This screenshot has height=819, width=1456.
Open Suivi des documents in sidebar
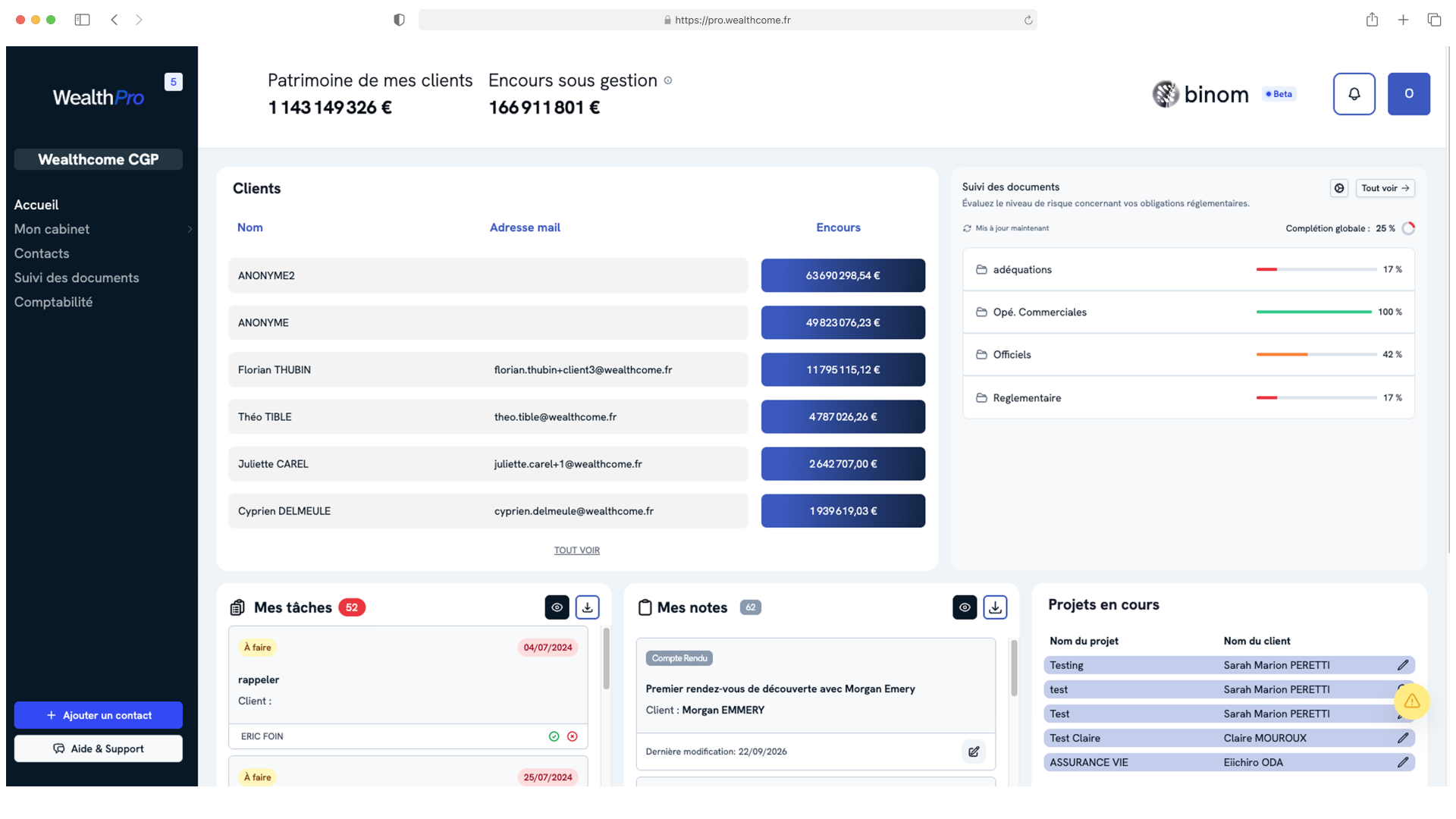pos(77,278)
